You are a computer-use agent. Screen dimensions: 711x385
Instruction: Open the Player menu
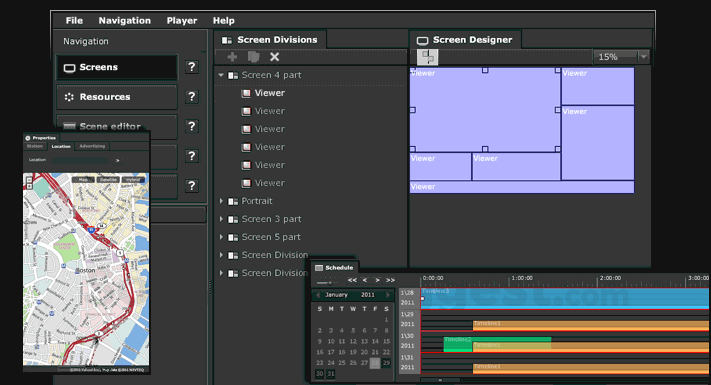(x=182, y=20)
